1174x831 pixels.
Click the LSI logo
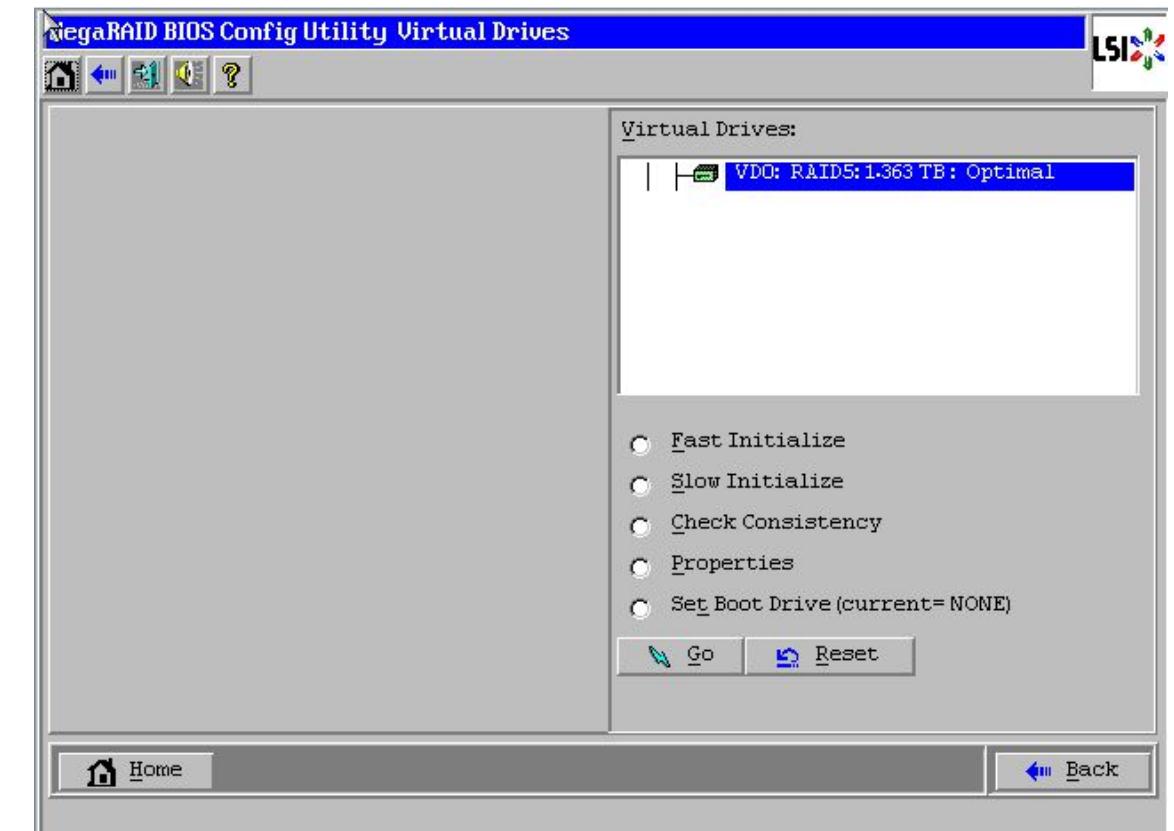[1128, 50]
